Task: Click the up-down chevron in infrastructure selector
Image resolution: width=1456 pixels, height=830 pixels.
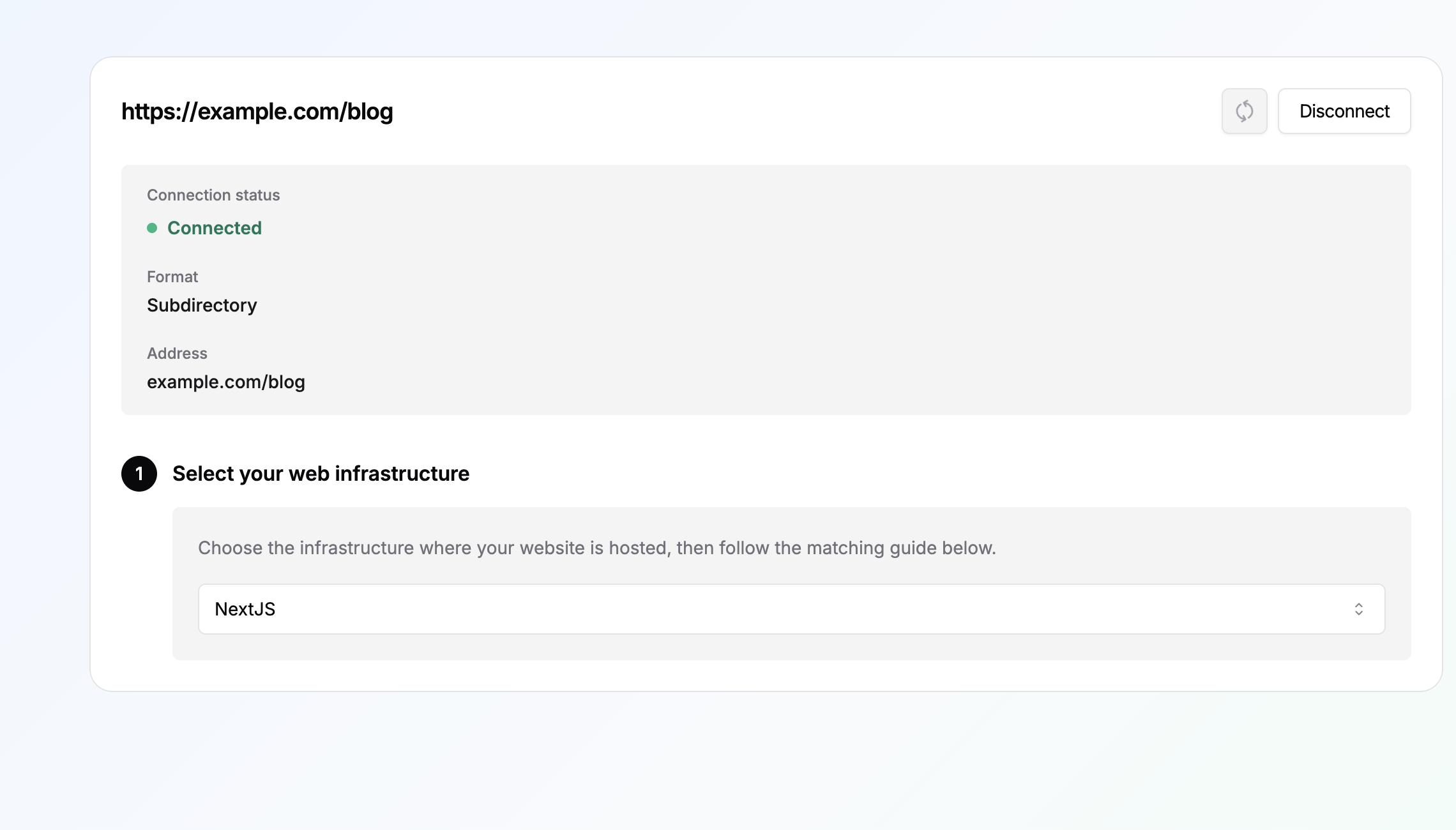Action: click(x=1359, y=609)
